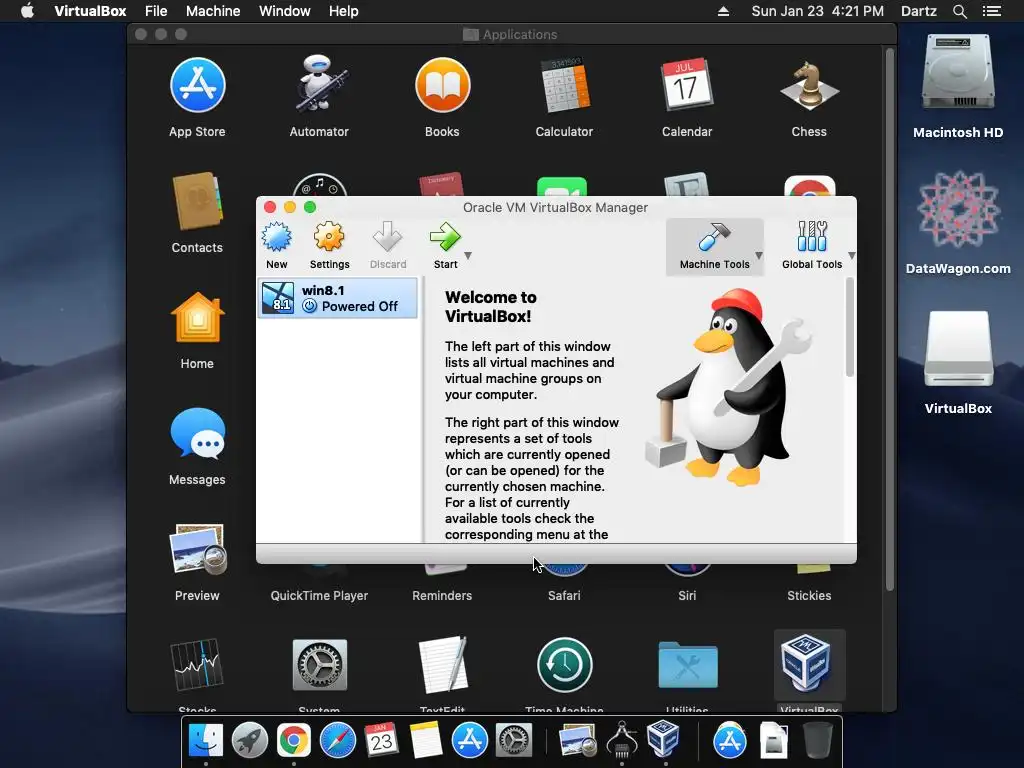1024x768 pixels.
Task: Click the Siri label in Applications
Action: point(687,596)
